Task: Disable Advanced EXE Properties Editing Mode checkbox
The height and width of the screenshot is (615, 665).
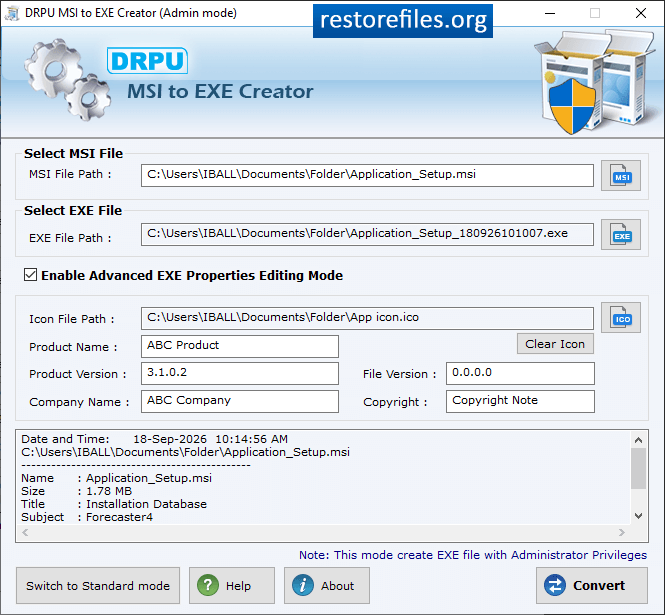Action: coord(31,275)
